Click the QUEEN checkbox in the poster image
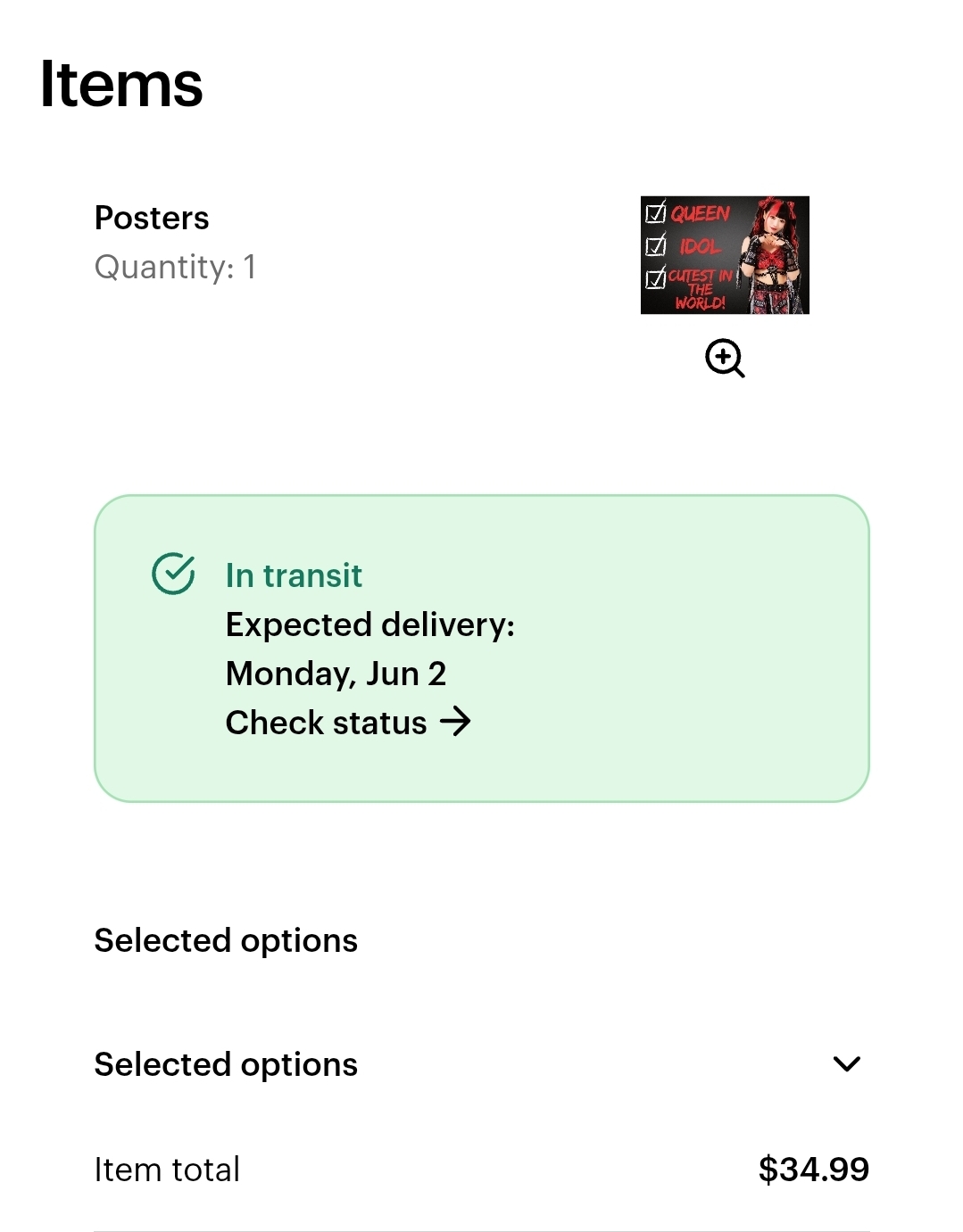The image size is (963, 1232). point(656,212)
